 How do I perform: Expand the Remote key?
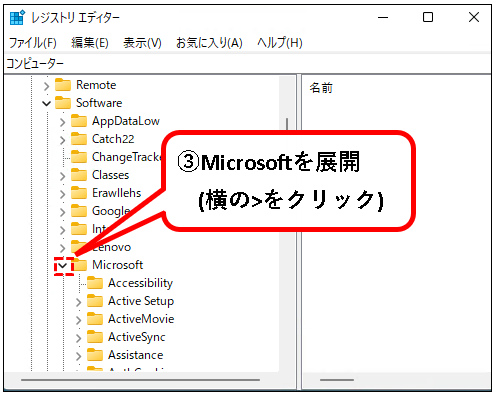(x=46, y=86)
